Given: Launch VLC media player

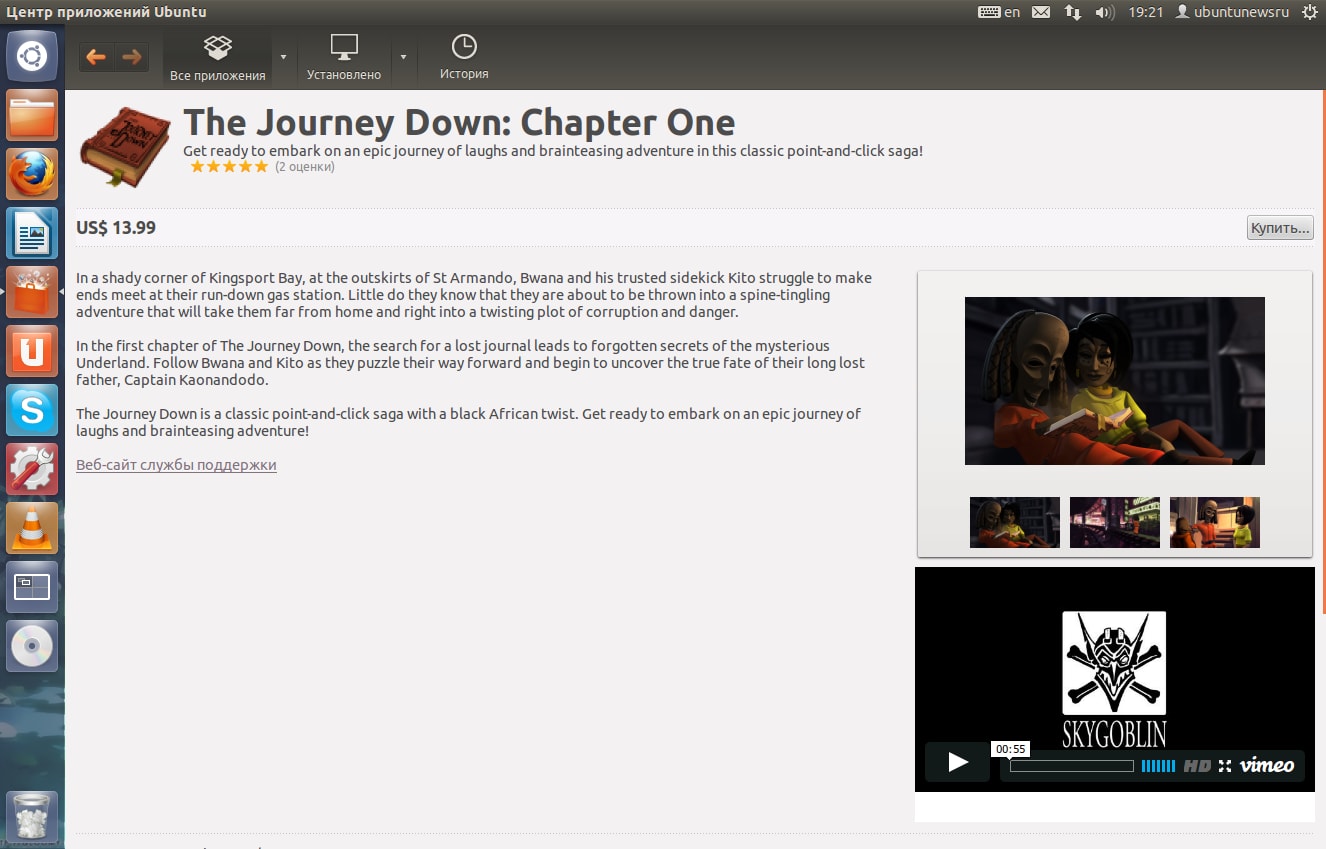Looking at the screenshot, I should pyautogui.click(x=32, y=528).
